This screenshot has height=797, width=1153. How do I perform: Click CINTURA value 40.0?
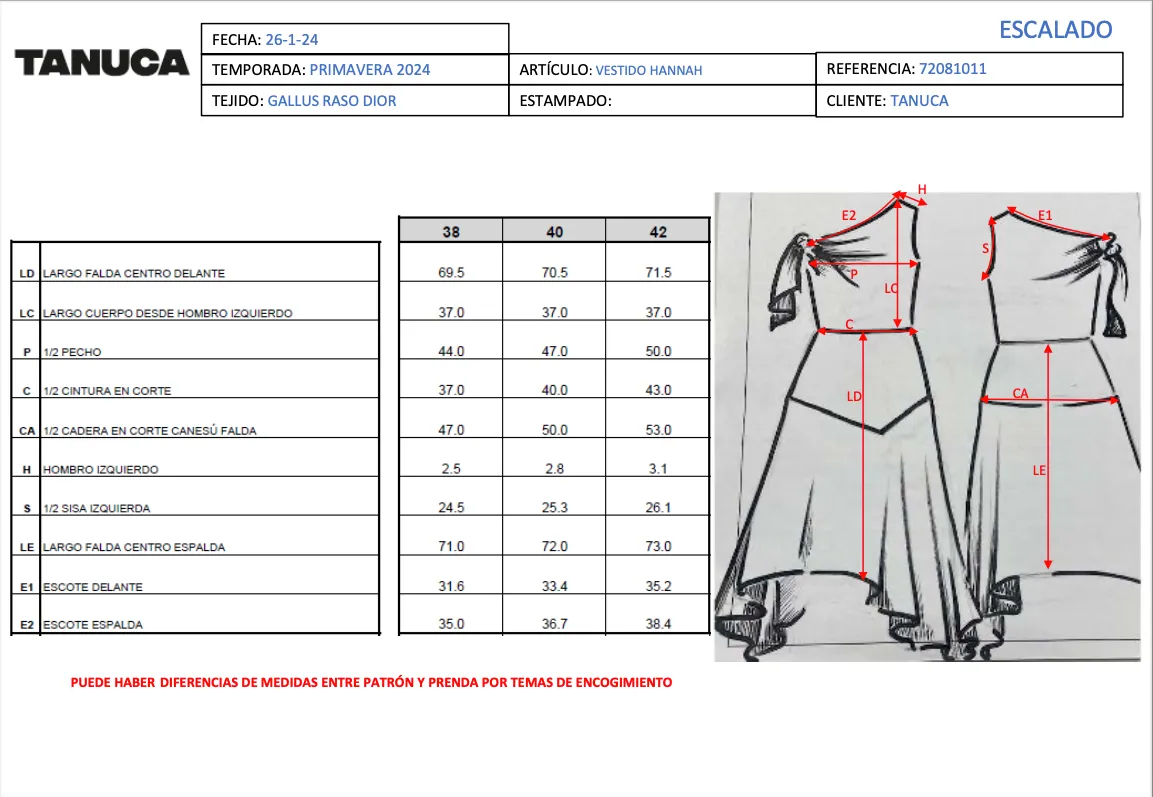(554, 390)
